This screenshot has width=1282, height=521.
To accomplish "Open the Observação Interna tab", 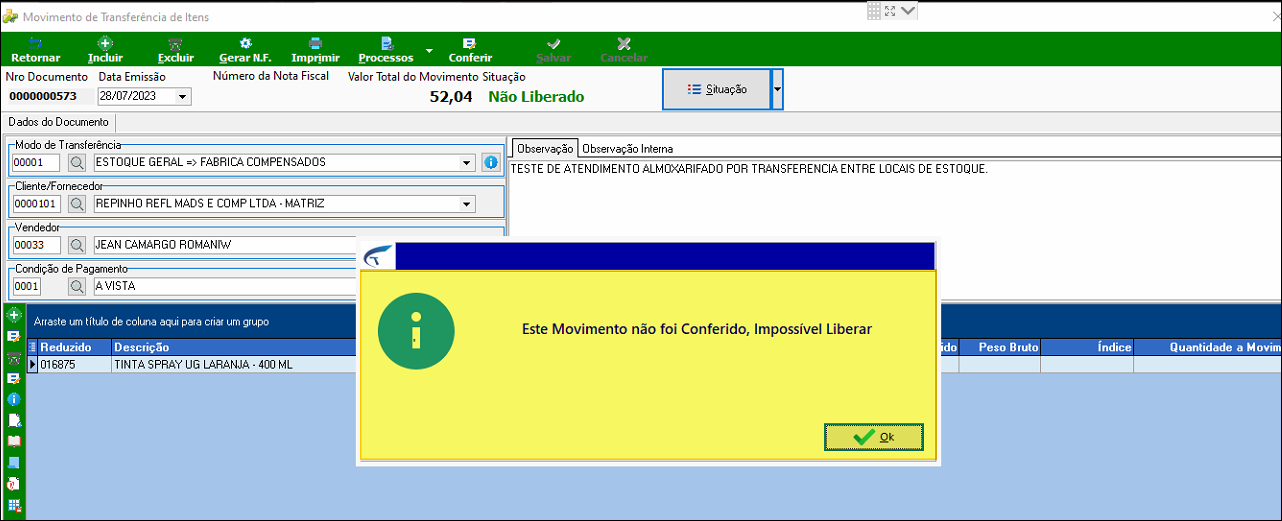I will (627, 149).
